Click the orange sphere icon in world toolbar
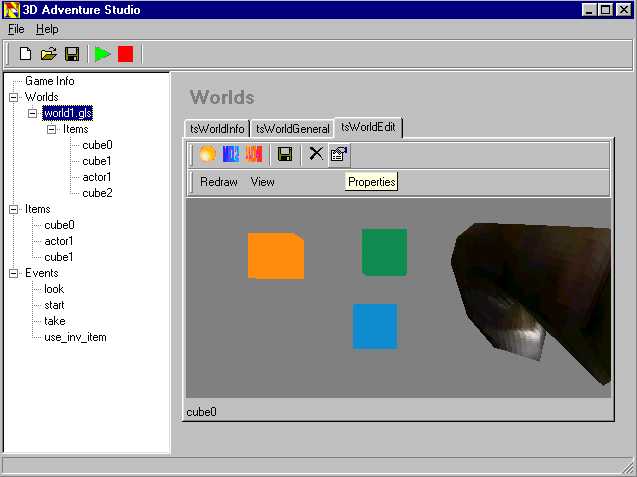The image size is (637, 477). [207, 154]
